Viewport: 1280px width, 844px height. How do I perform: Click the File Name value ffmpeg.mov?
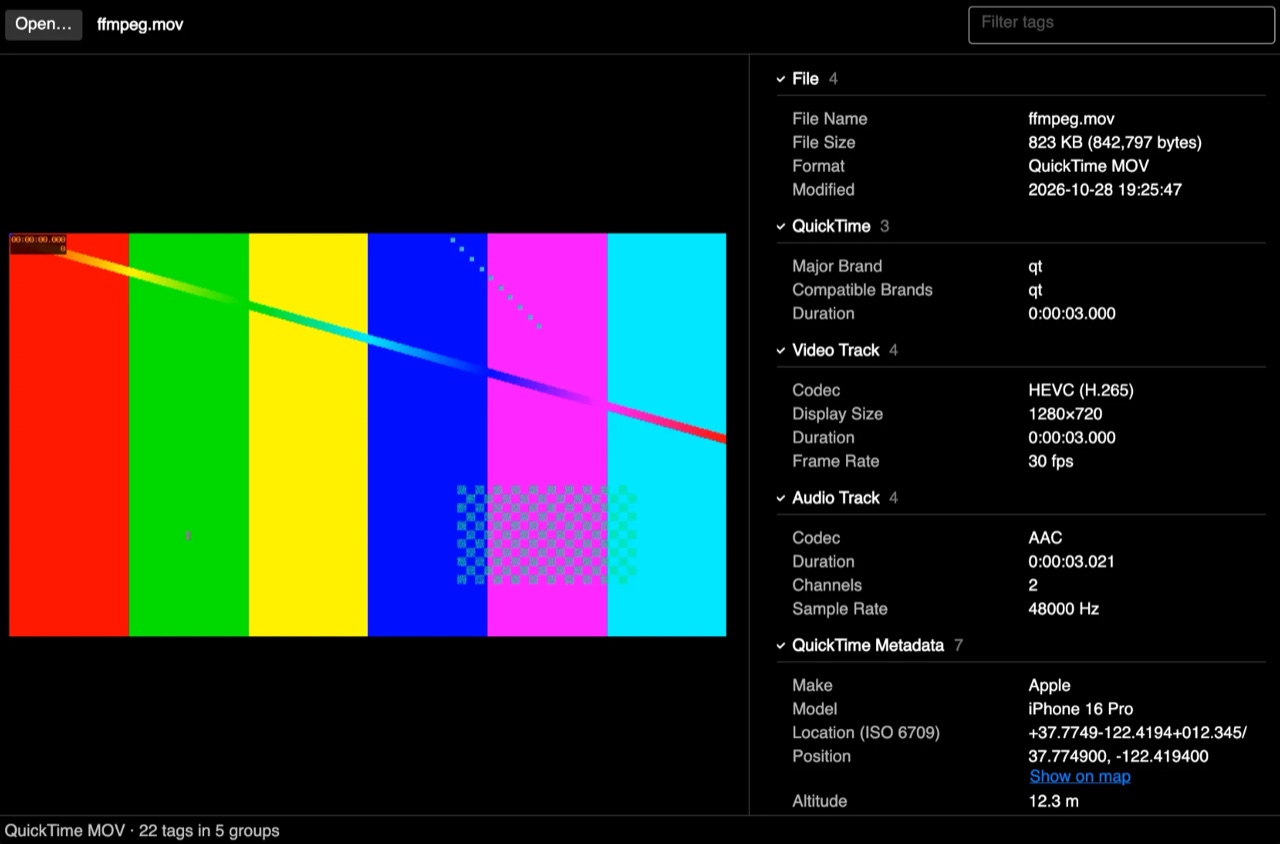click(1071, 118)
